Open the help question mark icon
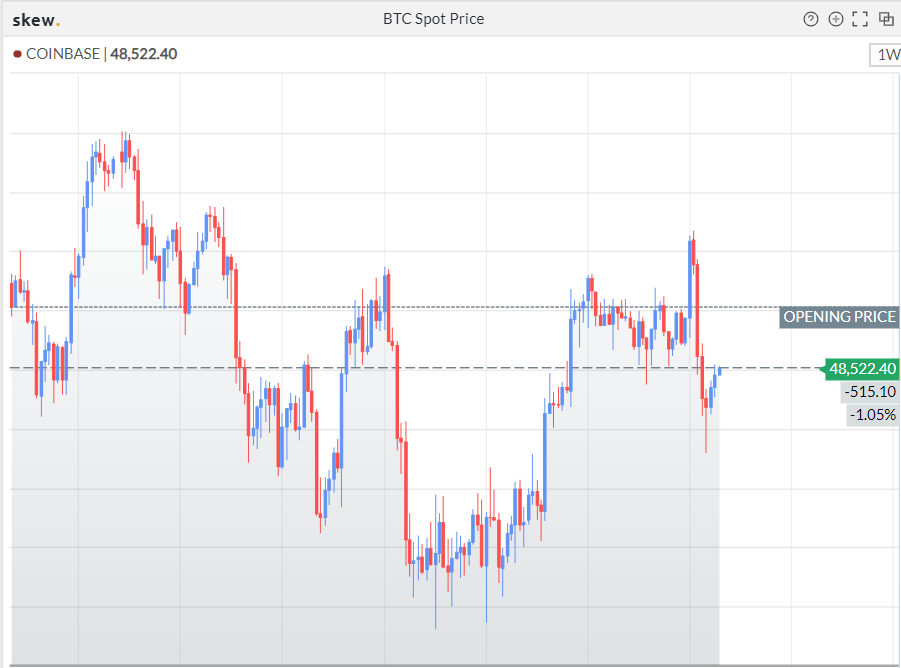Viewport: 901px width, 668px height. point(811,19)
